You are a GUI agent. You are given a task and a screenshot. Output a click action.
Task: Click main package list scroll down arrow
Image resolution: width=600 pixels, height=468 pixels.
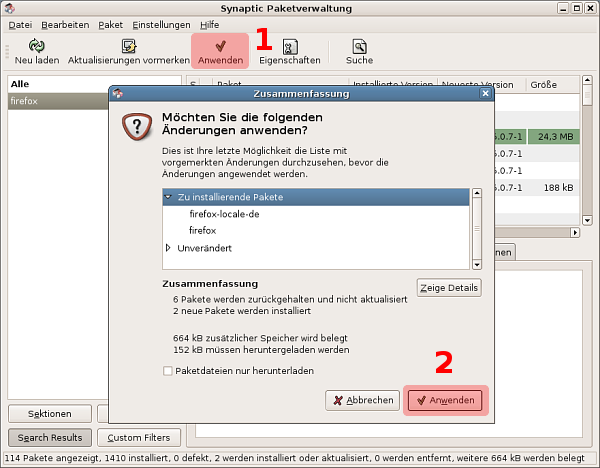(x=587, y=220)
